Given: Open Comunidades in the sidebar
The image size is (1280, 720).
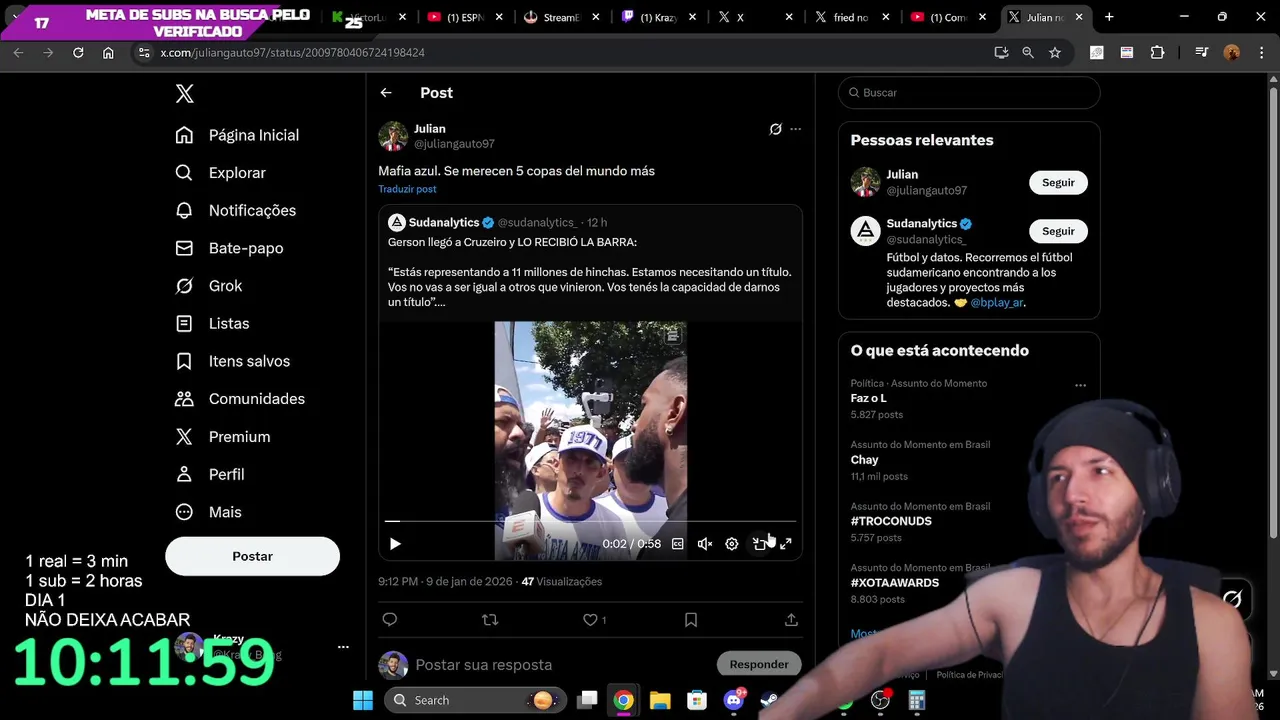Looking at the screenshot, I should [x=240, y=399].
